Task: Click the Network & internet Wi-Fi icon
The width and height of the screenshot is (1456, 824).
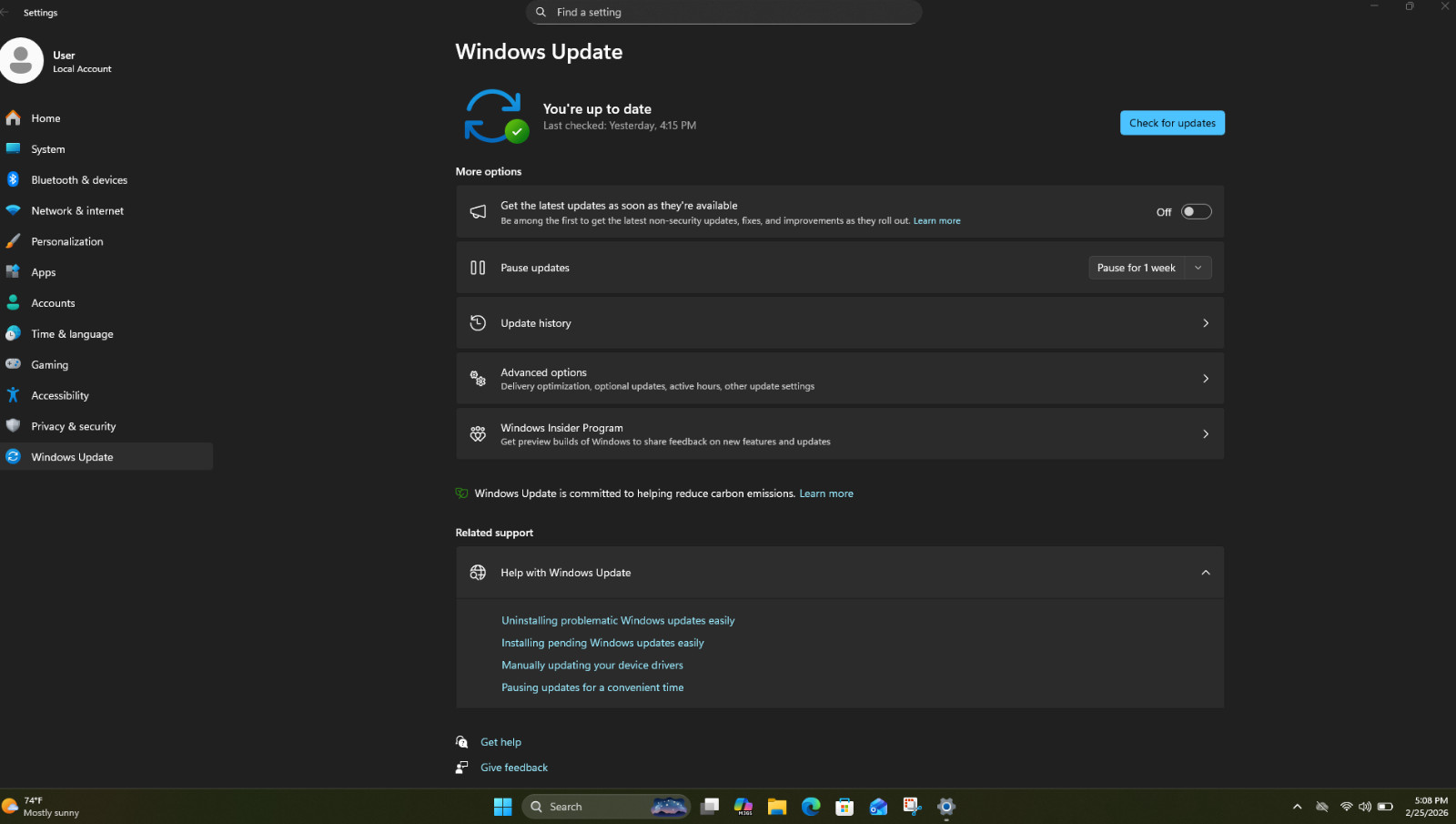Action: (x=13, y=210)
